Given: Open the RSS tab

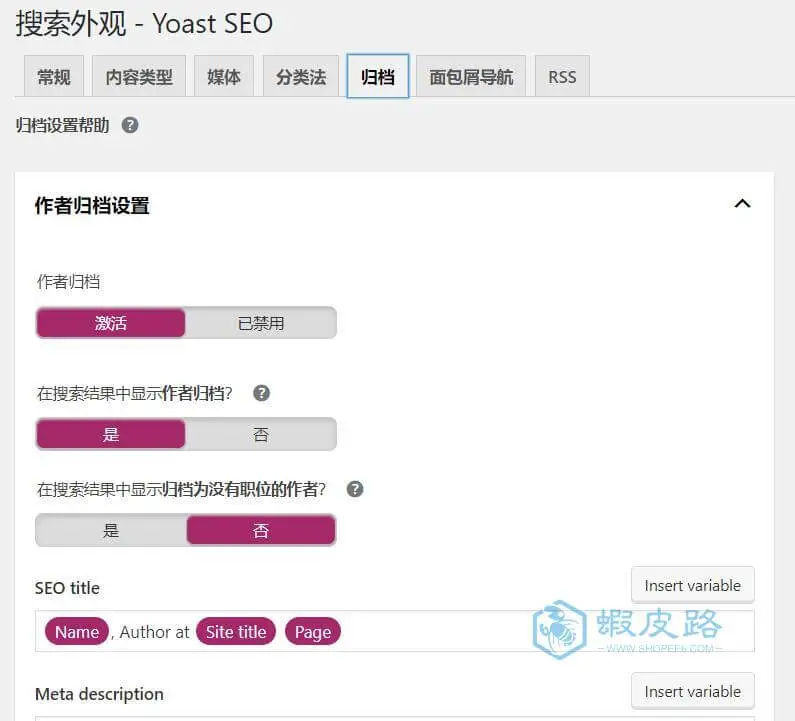Looking at the screenshot, I should pyautogui.click(x=562, y=77).
